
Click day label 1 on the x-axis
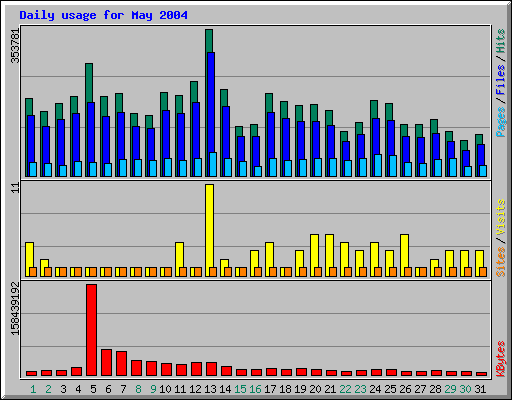coord(33,389)
